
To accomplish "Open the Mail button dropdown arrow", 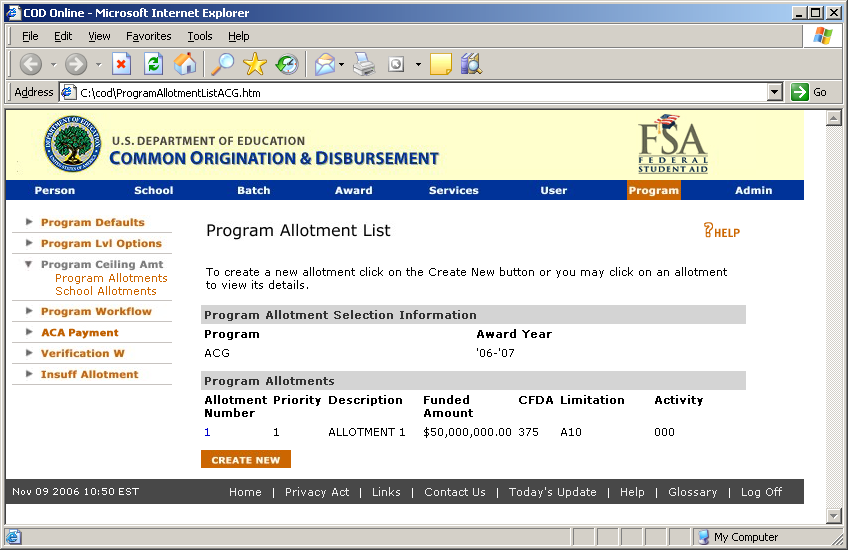I will [342, 64].
